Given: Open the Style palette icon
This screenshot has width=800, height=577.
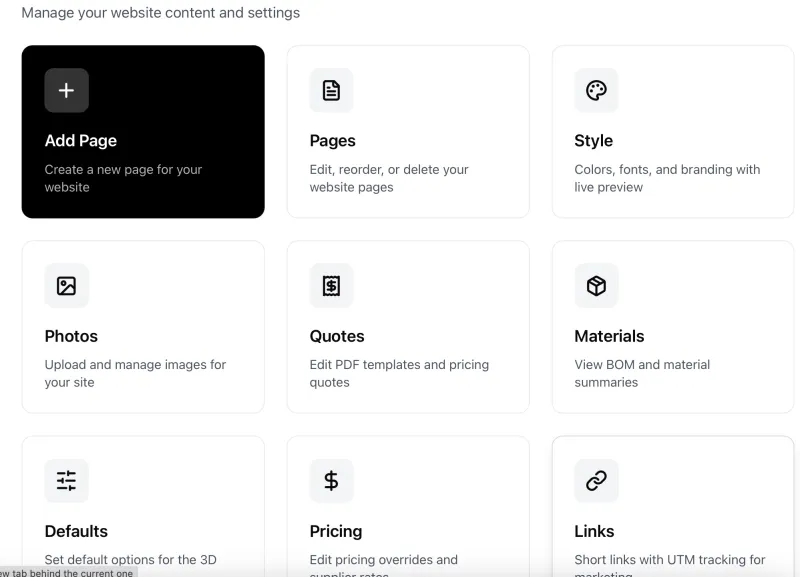Looking at the screenshot, I should point(595,90).
